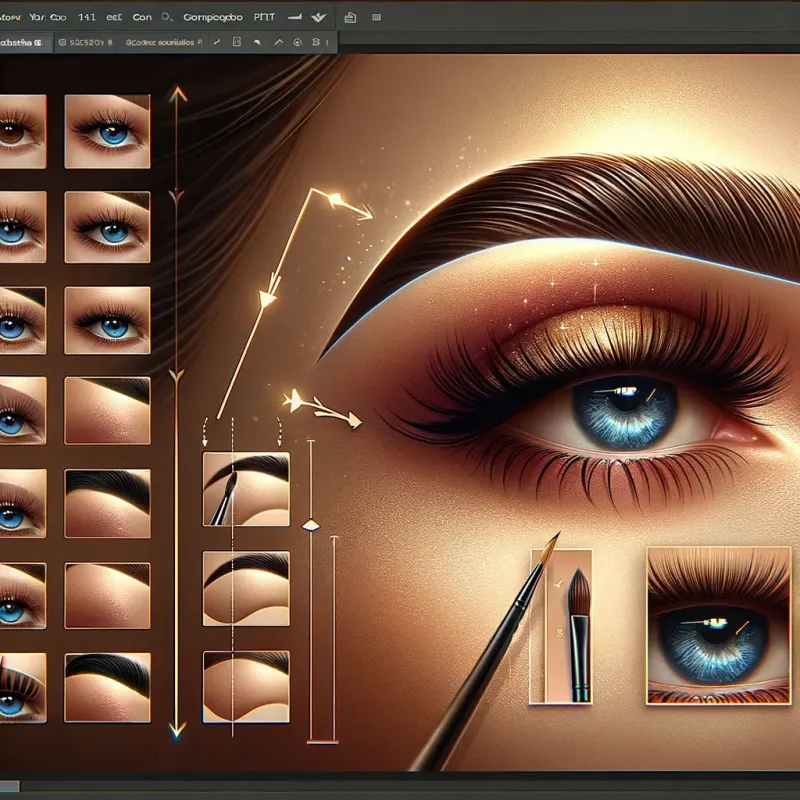800x800 pixels.
Task: Click the small icon before the SQCS20Y label
Action: click(62, 43)
